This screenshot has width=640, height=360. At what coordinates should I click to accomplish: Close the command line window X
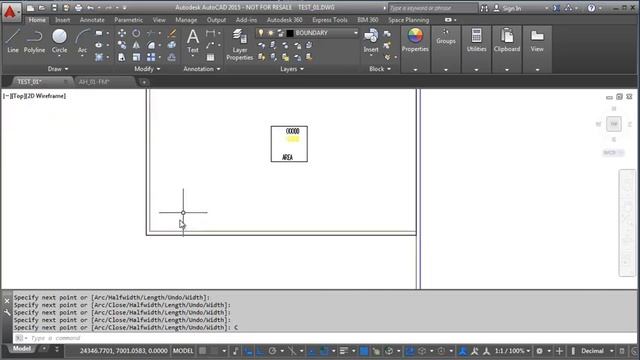[7, 301]
